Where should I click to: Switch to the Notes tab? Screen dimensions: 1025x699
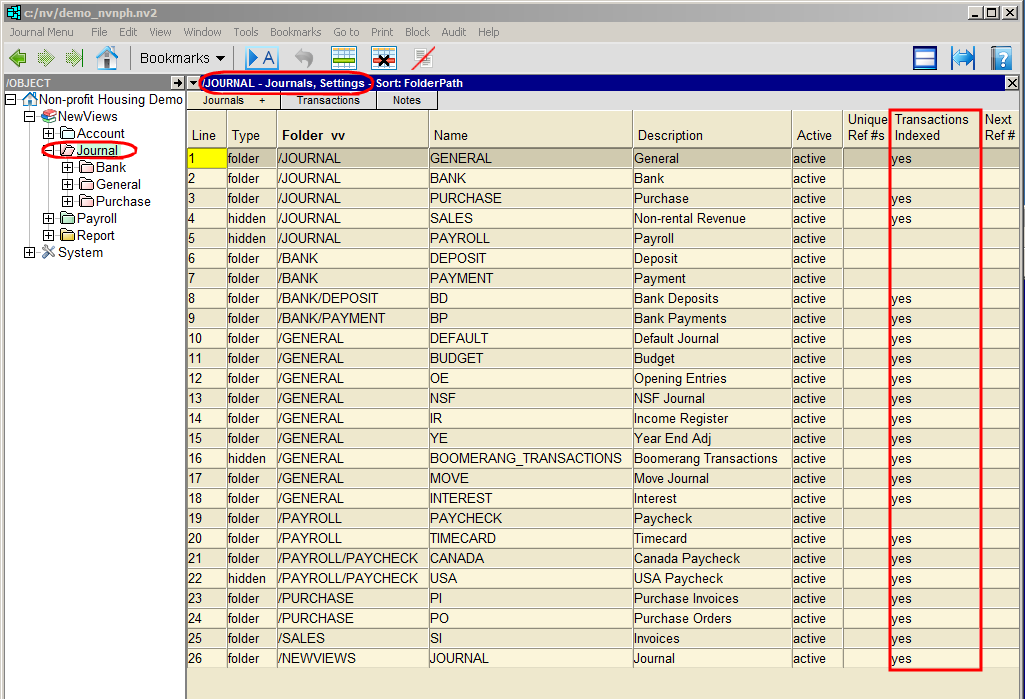pyautogui.click(x=406, y=100)
